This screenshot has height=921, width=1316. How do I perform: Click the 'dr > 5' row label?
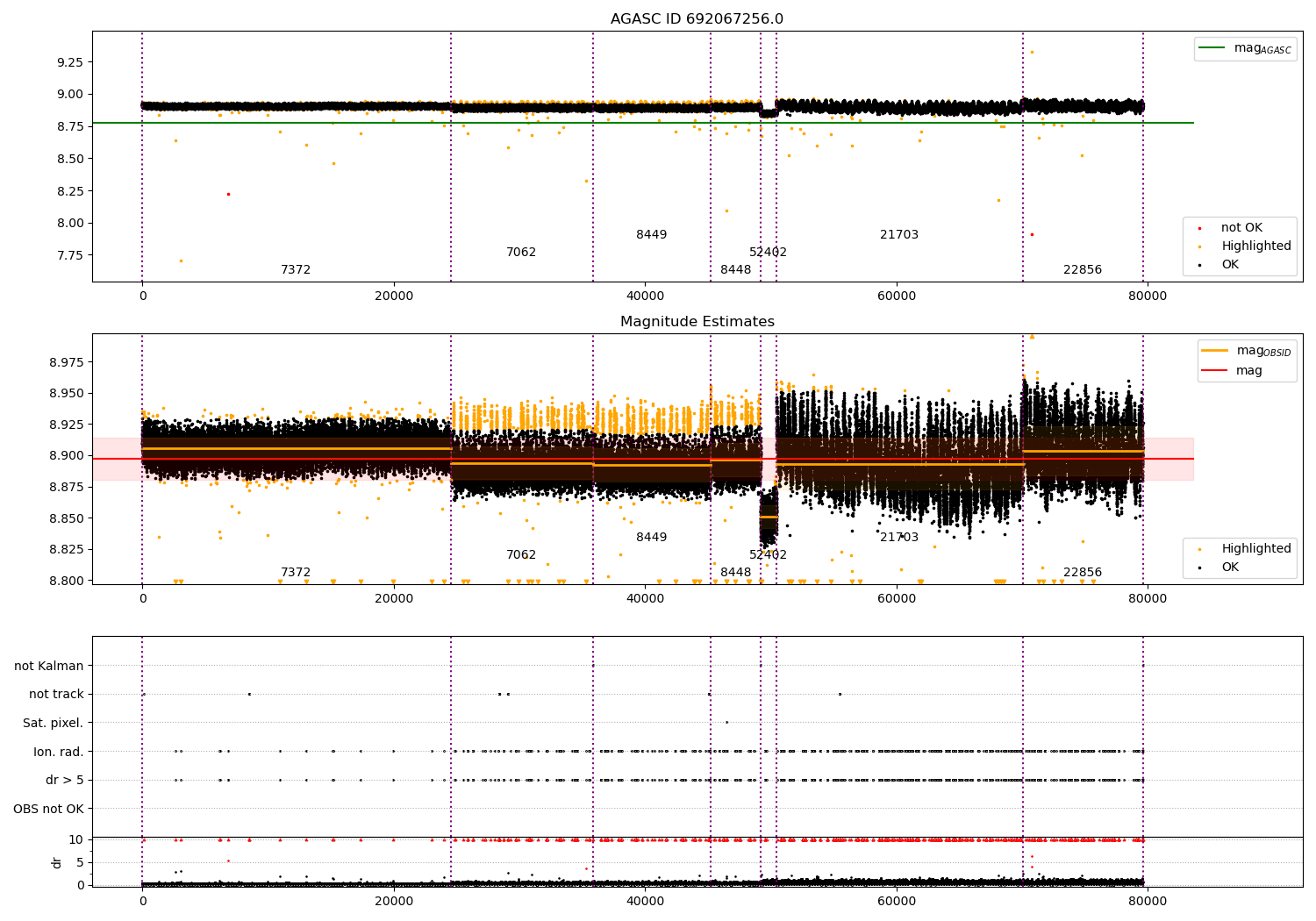(x=65, y=780)
